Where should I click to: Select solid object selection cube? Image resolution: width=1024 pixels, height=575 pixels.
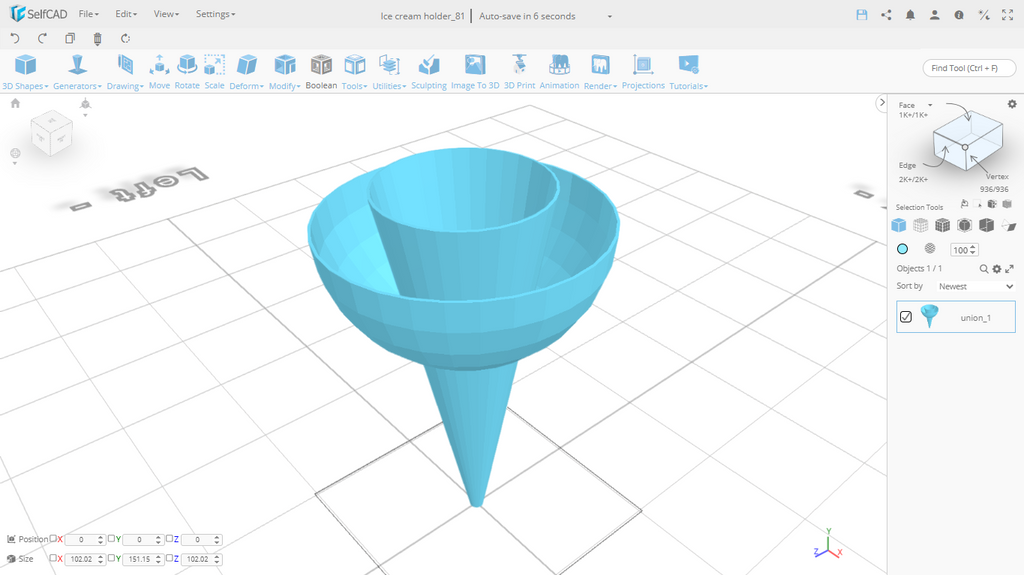899,225
